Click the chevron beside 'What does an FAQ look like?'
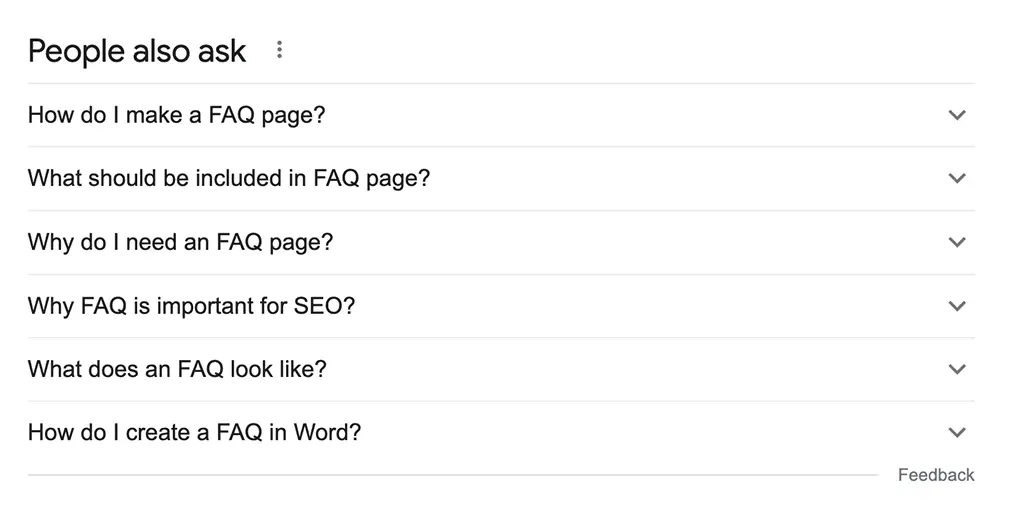 pyautogui.click(x=957, y=369)
